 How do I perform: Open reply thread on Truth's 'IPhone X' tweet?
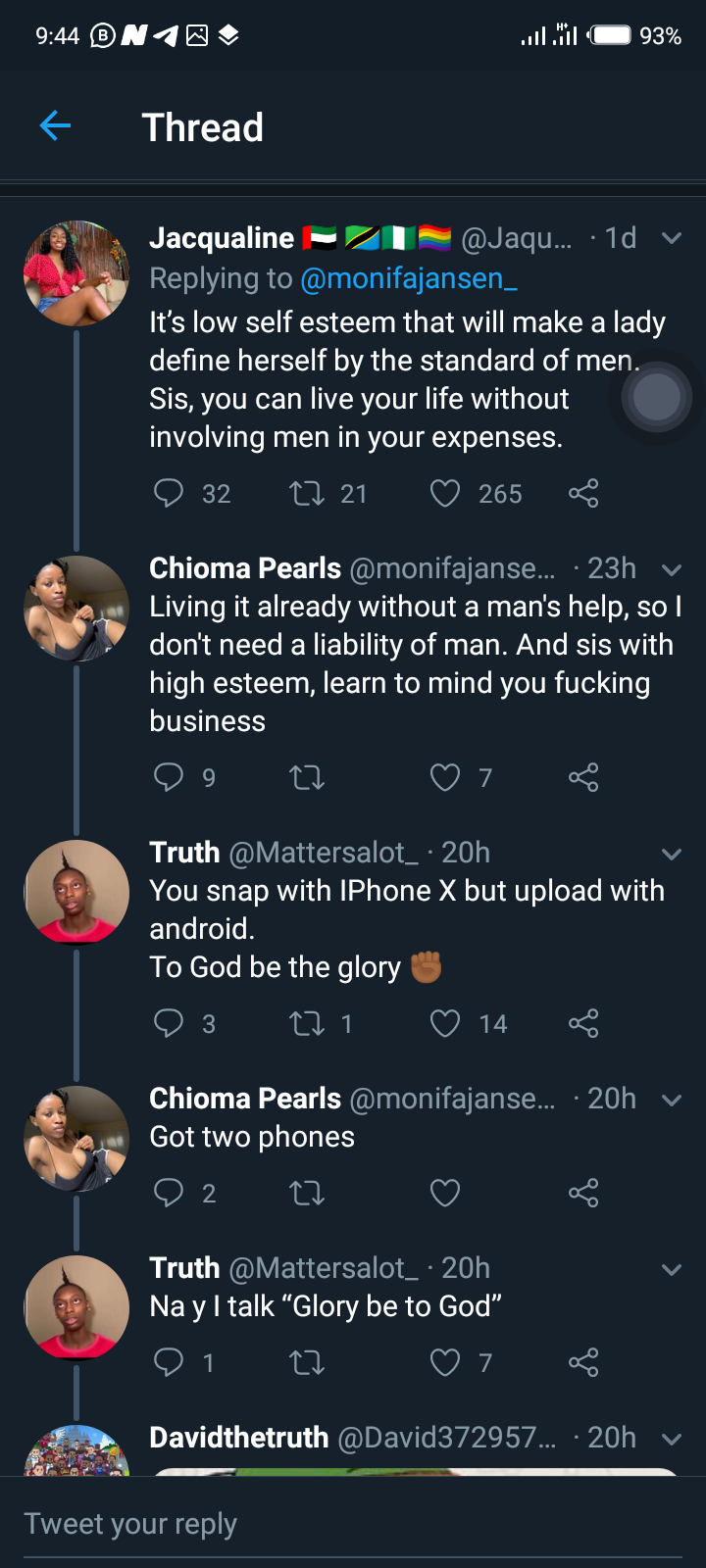point(169,1023)
